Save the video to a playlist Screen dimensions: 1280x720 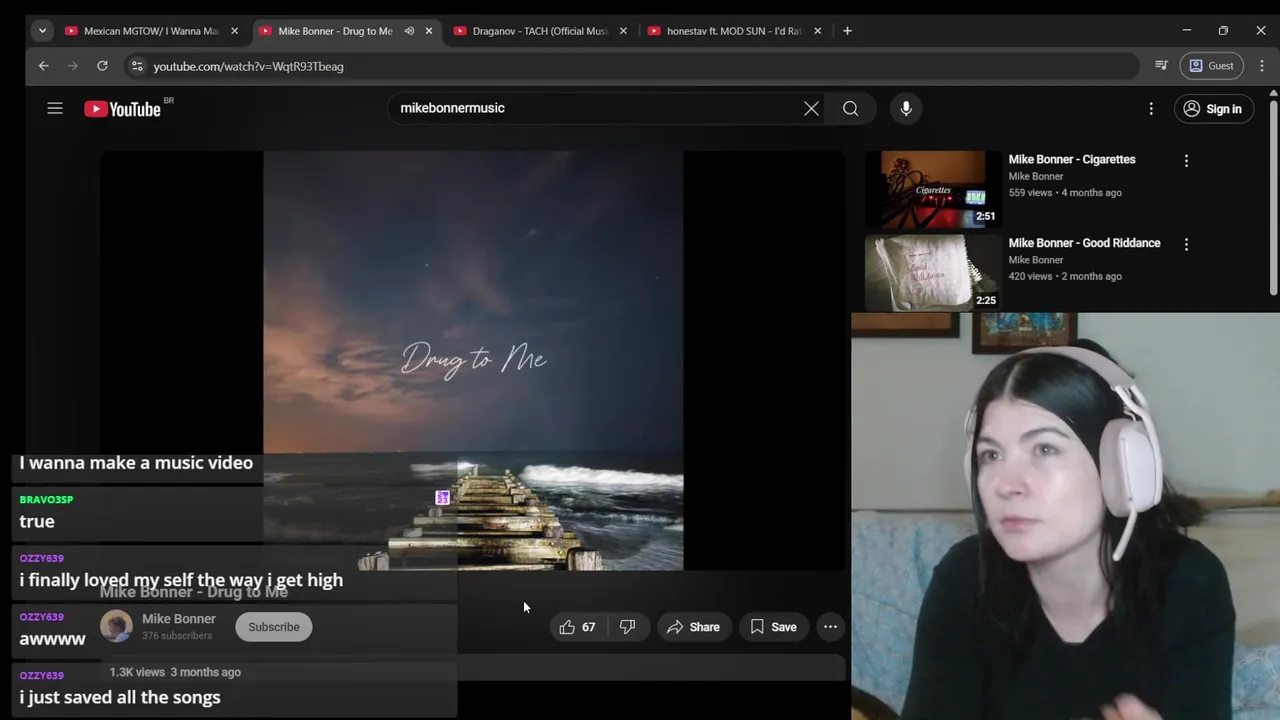tap(773, 627)
